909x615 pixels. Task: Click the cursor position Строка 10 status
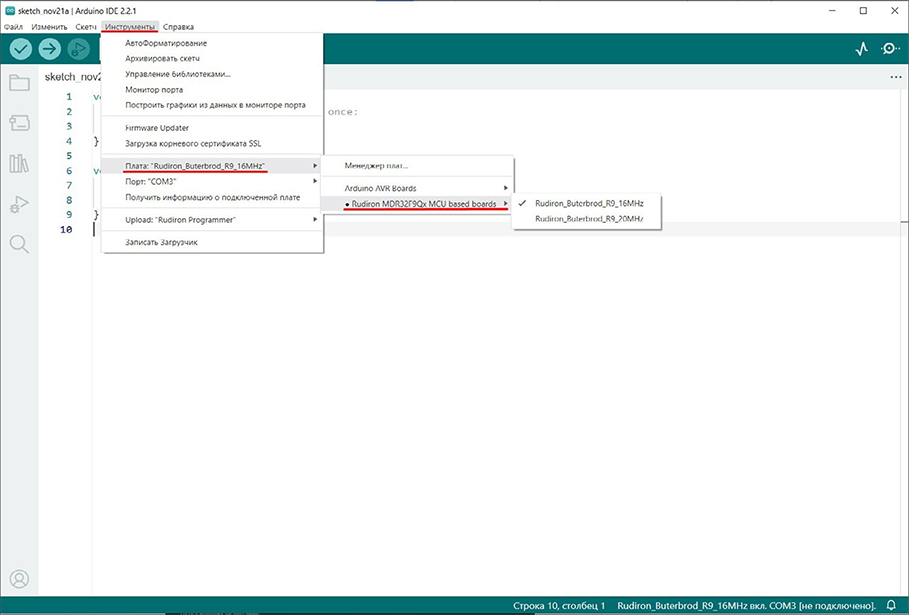(x=559, y=606)
